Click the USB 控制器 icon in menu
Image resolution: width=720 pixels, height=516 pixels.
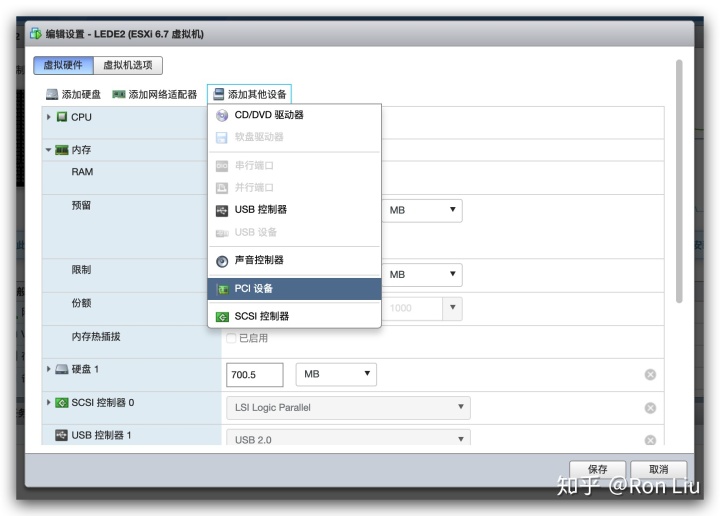tap(222, 211)
